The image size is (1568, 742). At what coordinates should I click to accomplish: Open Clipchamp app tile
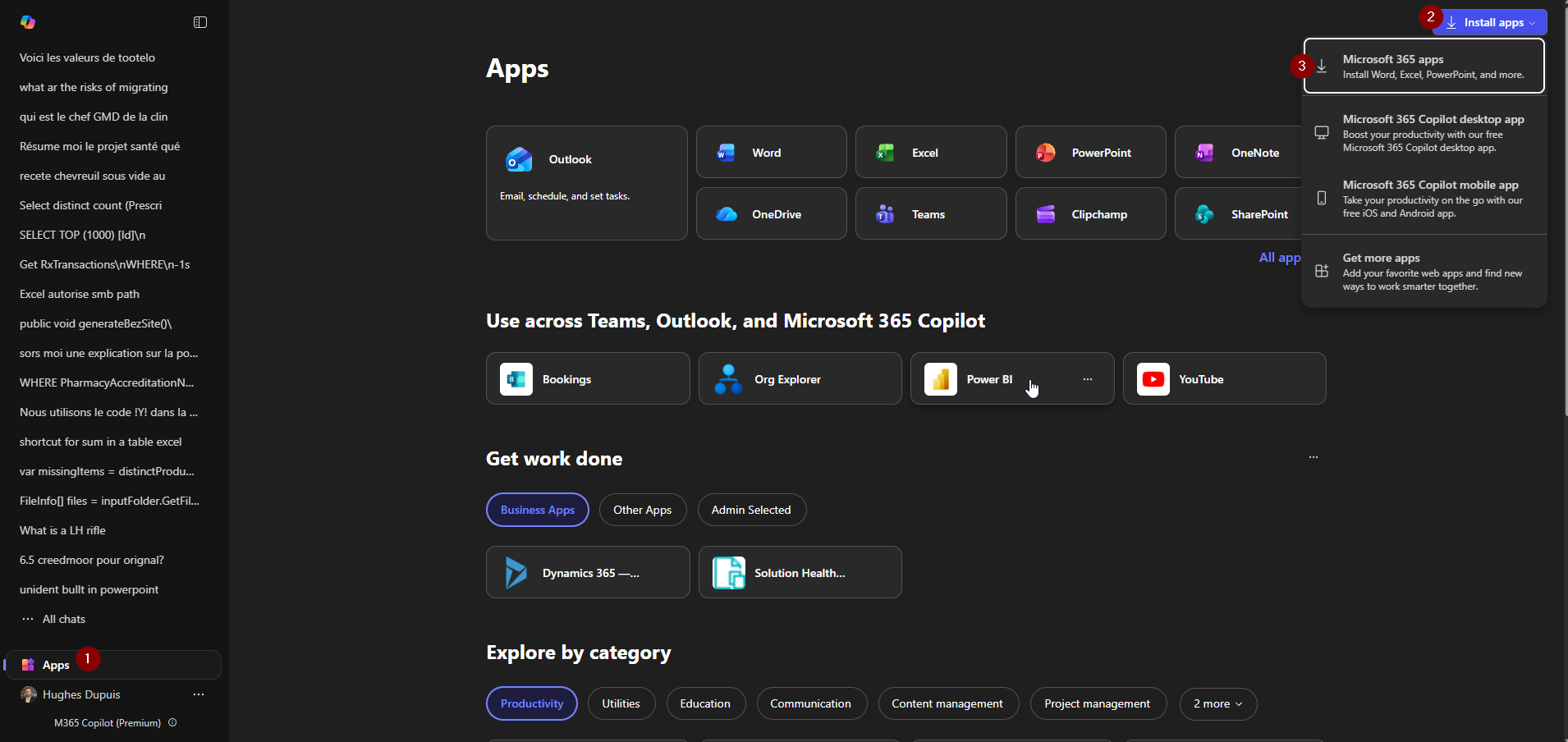tap(1090, 213)
